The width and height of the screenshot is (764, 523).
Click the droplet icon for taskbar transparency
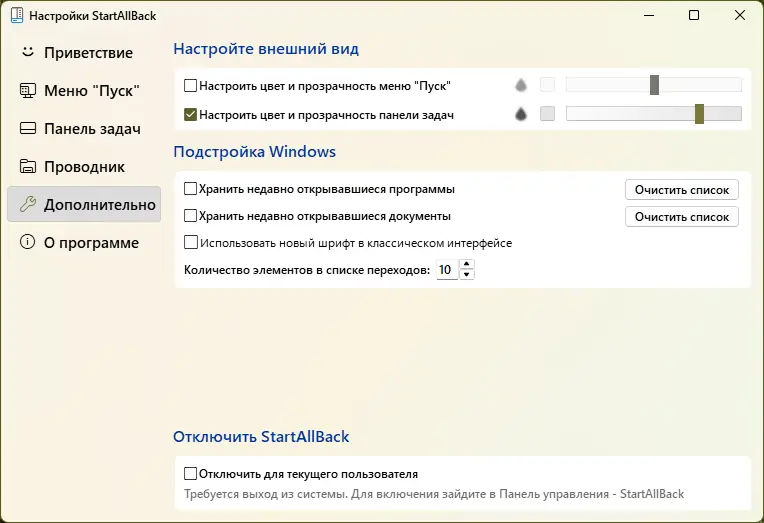521,115
